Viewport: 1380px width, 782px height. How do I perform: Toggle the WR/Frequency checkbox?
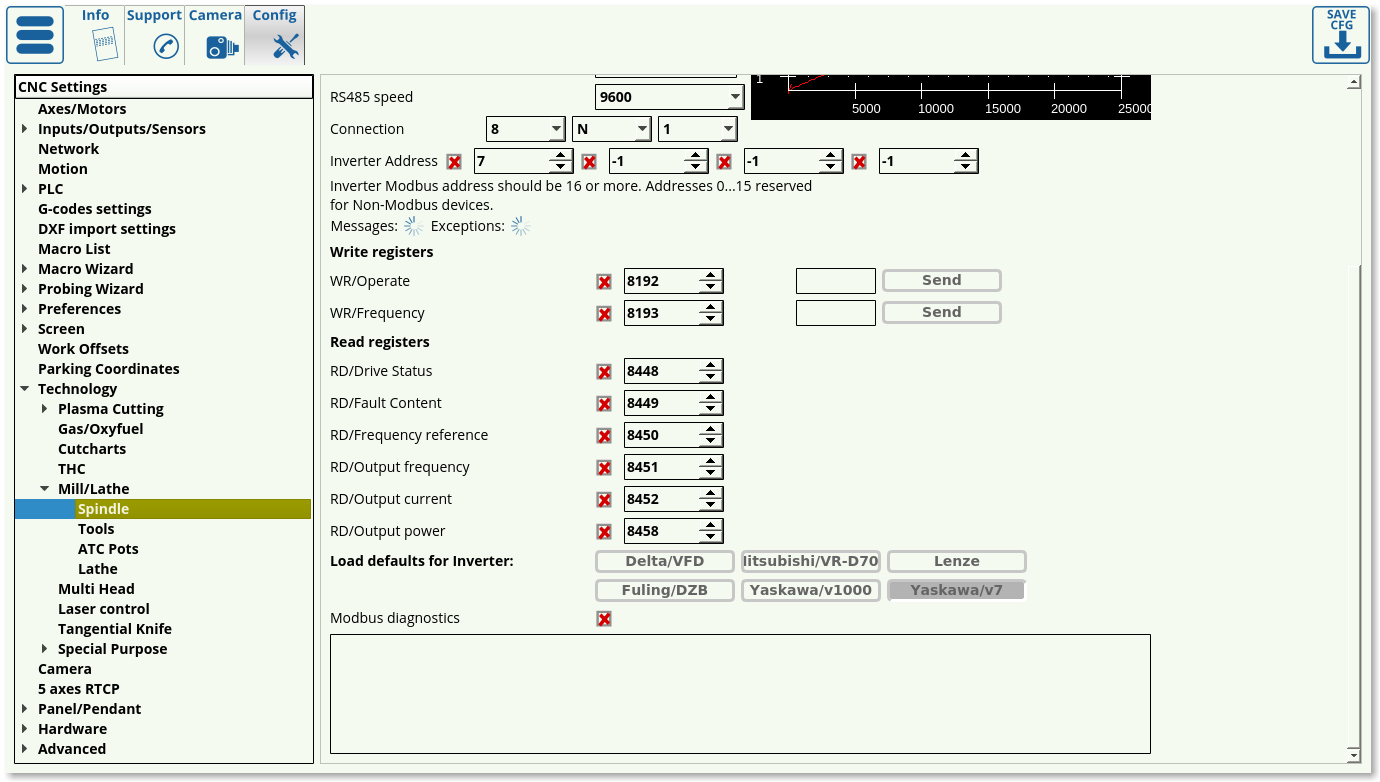(604, 314)
